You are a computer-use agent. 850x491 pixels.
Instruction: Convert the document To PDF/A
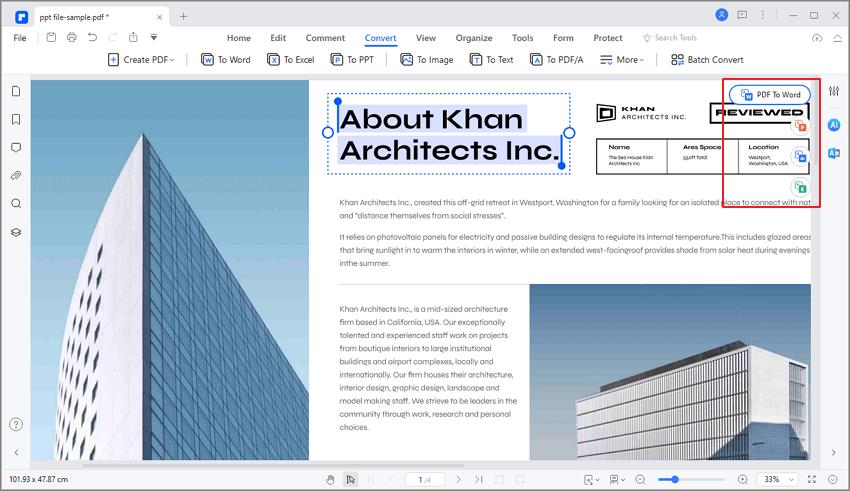[556, 60]
